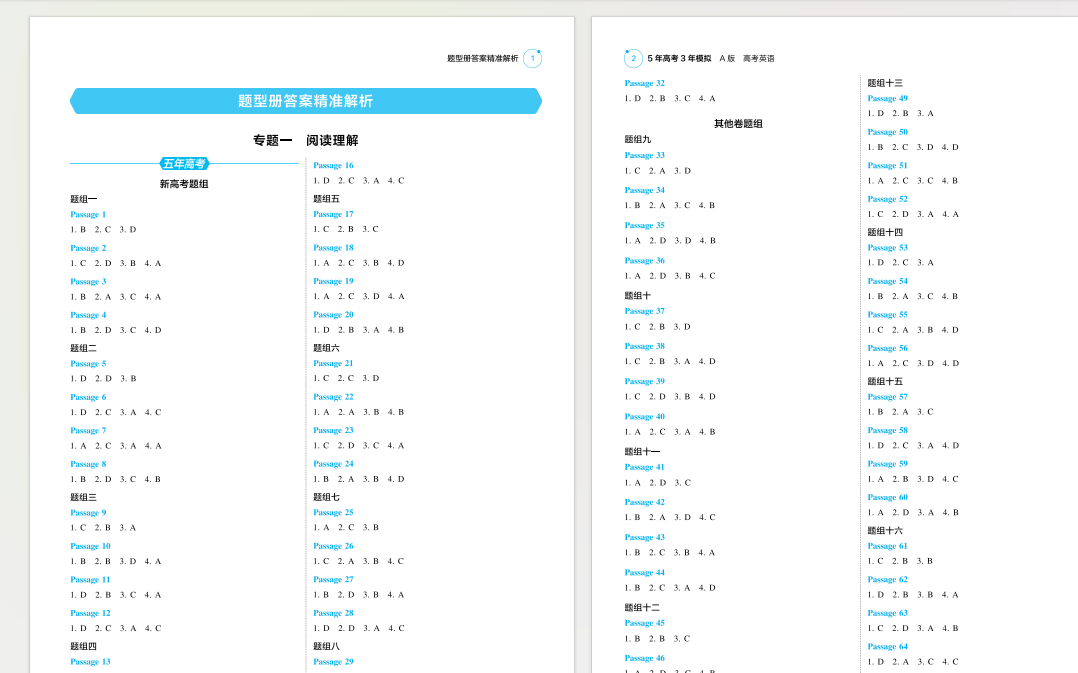
Task: Click the Passage 44 label
Action: click(x=644, y=573)
